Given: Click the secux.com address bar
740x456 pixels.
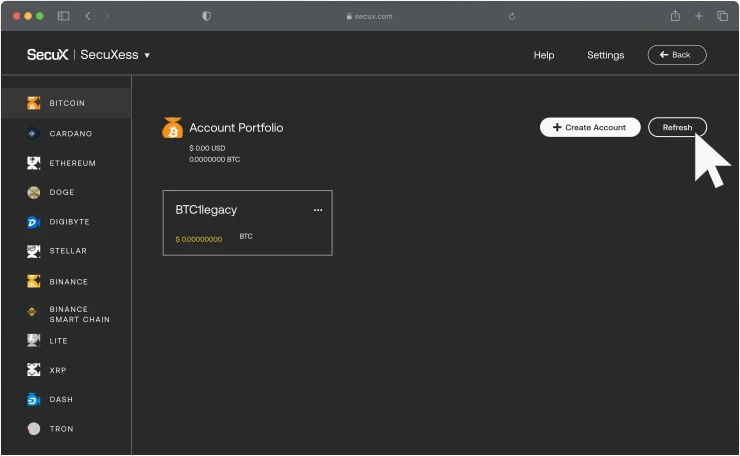Looking at the screenshot, I should (x=369, y=16).
